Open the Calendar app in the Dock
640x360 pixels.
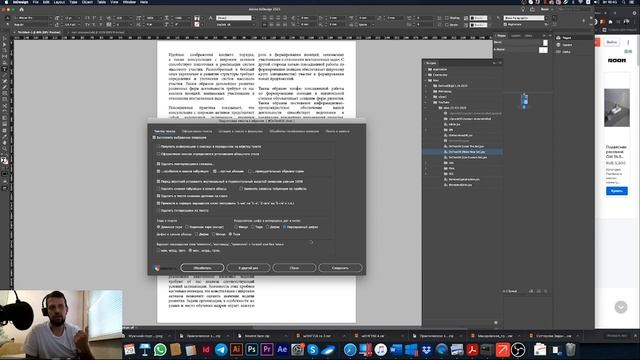[129, 350]
